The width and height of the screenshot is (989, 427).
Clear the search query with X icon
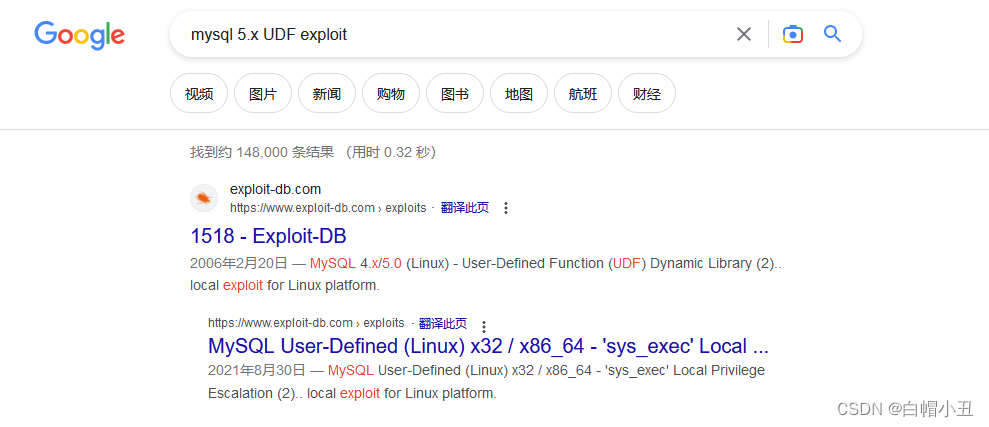[744, 34]
